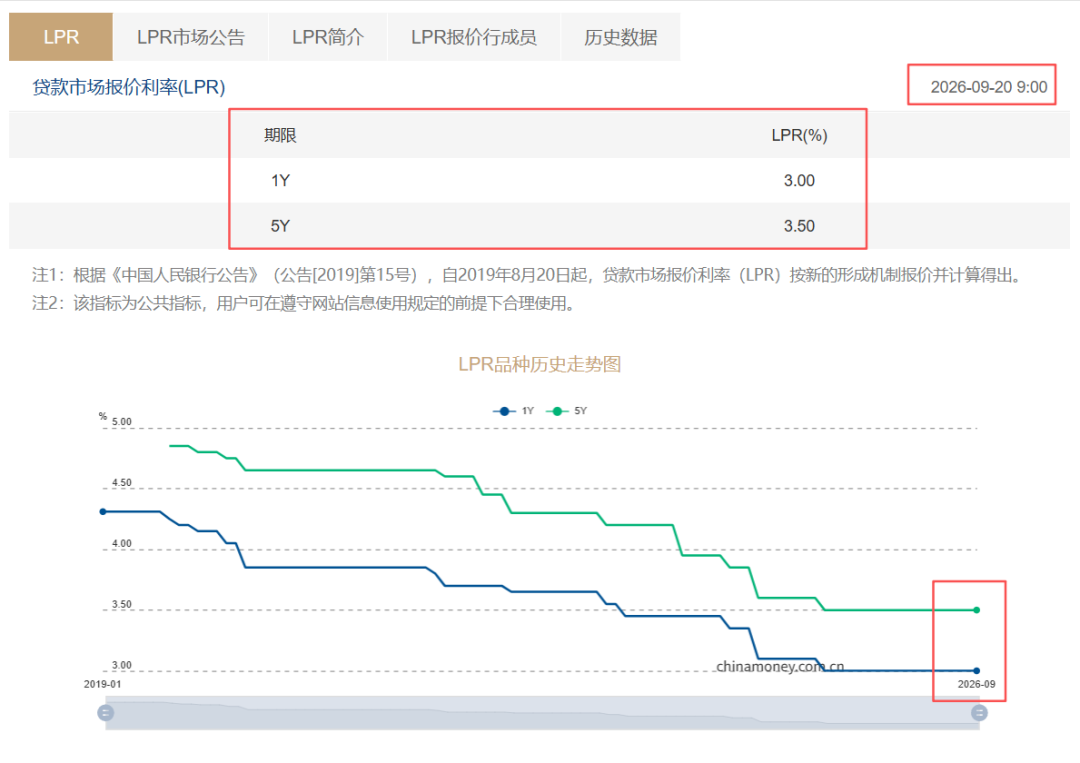Click the 1Y blue endpoint marker on chart
The image size is (1080, 763).
click(x=977, y=671)
